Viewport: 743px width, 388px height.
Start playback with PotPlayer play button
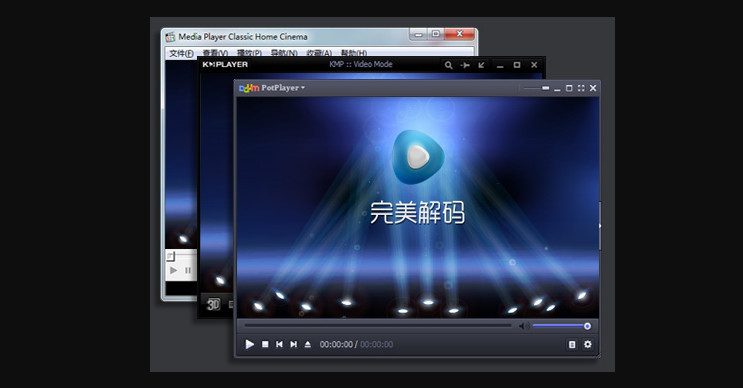[x=250, y=344]
